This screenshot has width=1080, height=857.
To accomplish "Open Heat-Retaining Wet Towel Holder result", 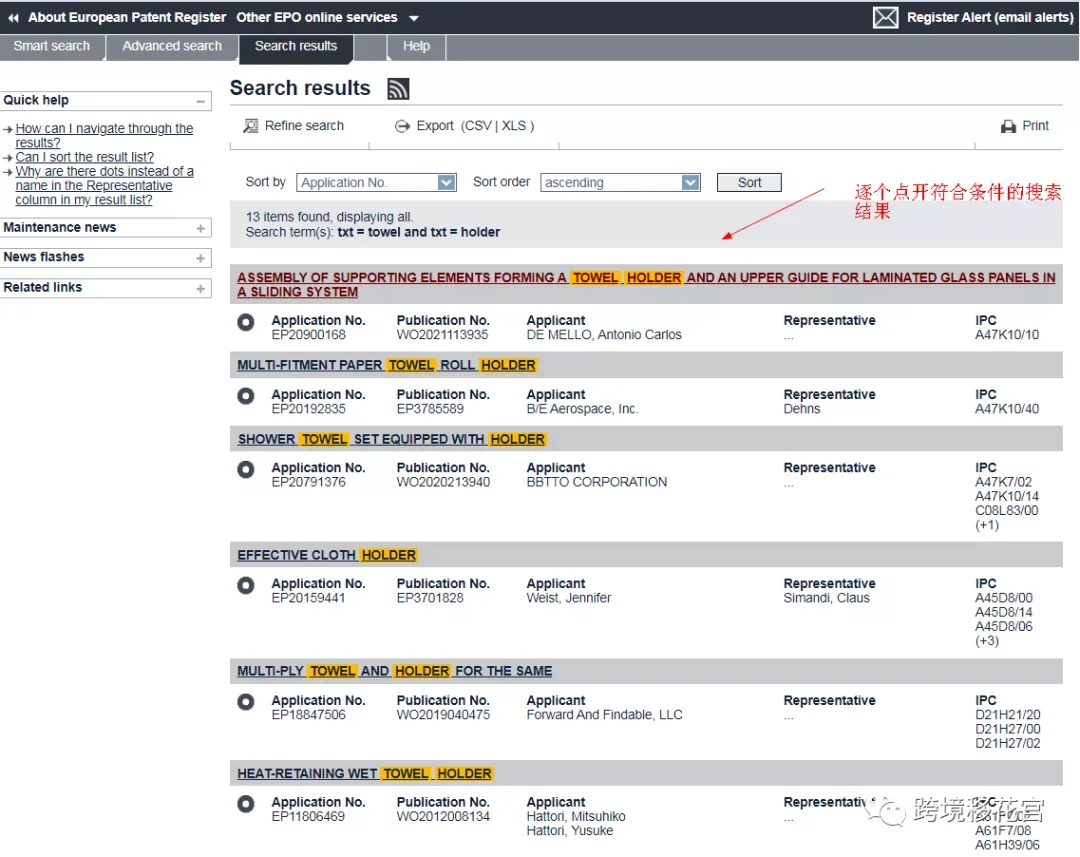I will coord(364,774).
